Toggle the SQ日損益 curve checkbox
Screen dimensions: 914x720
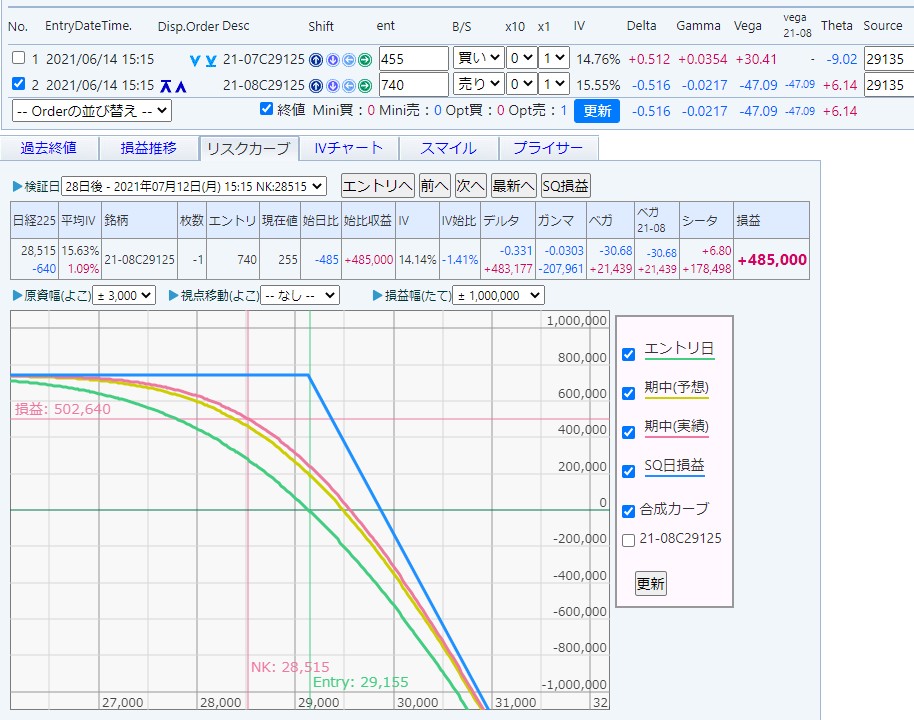pos(628,471)
